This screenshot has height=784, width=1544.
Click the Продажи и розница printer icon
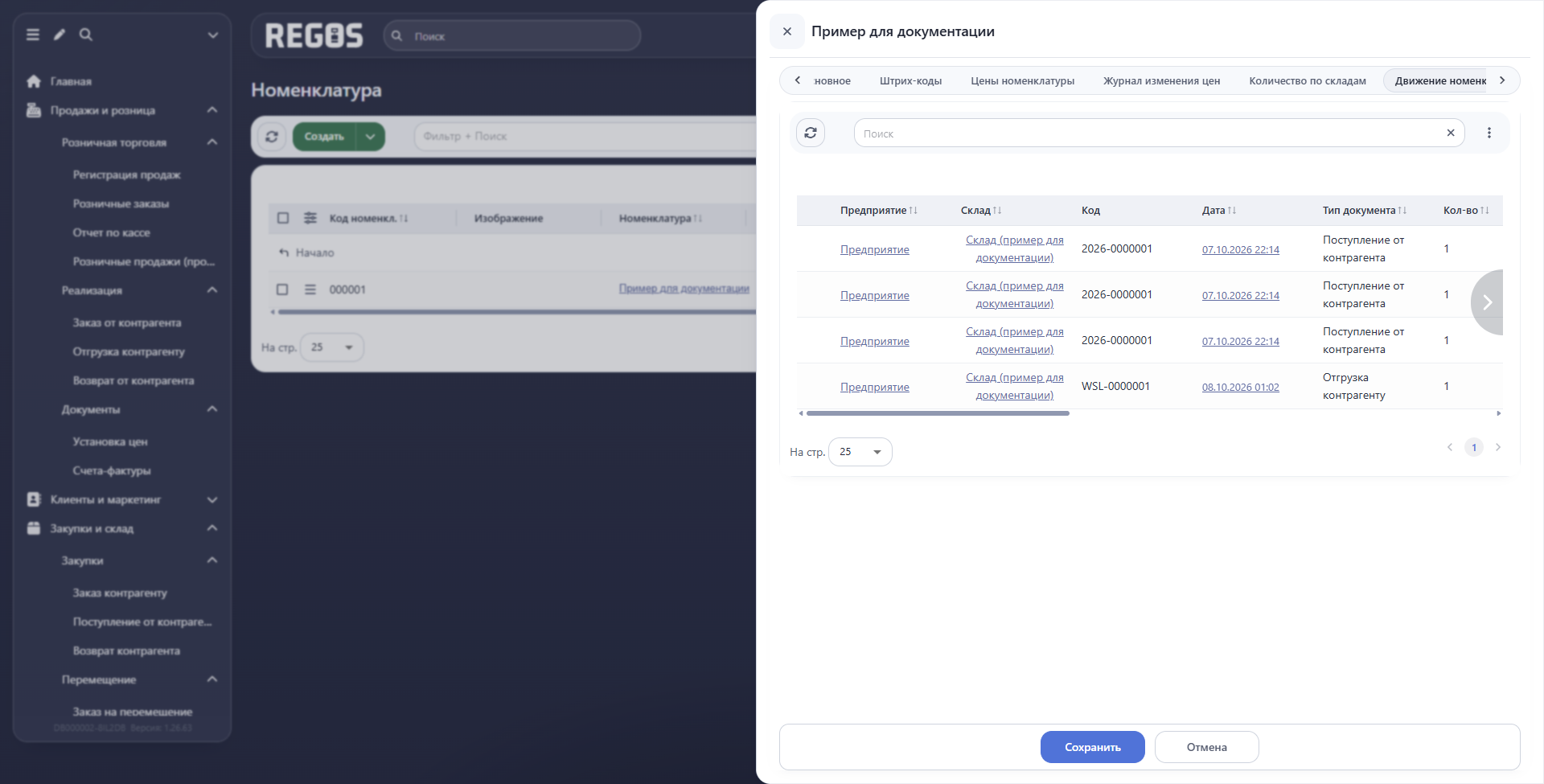tap(34, 110)
